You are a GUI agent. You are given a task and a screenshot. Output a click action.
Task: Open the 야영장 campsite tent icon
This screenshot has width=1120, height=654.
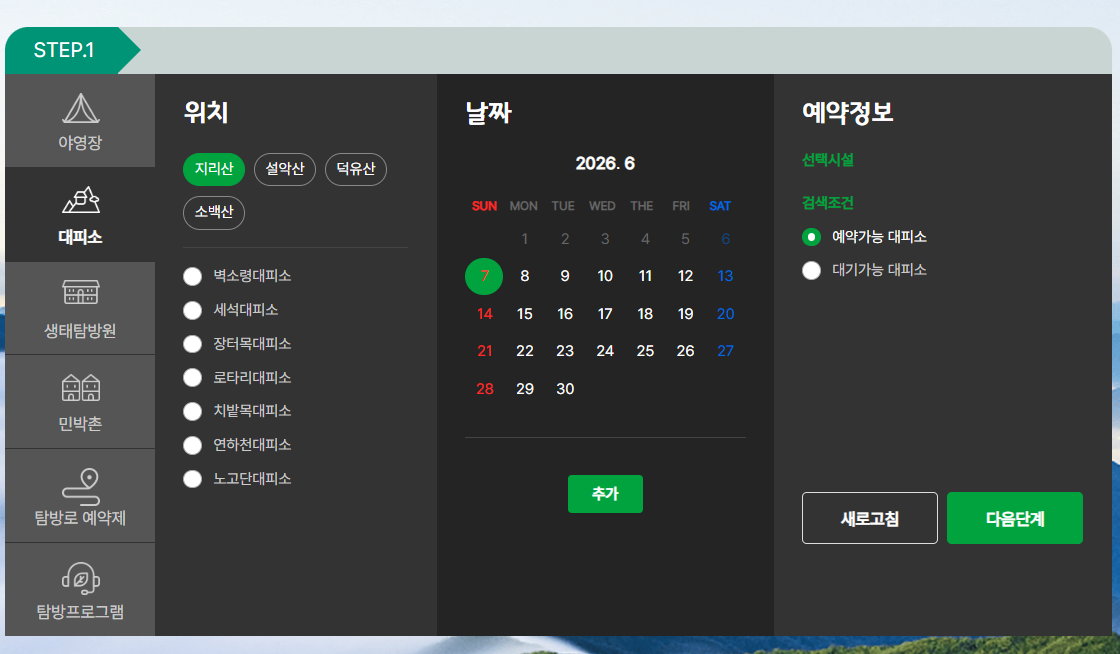pyautogui.click(x=81, y=109)
